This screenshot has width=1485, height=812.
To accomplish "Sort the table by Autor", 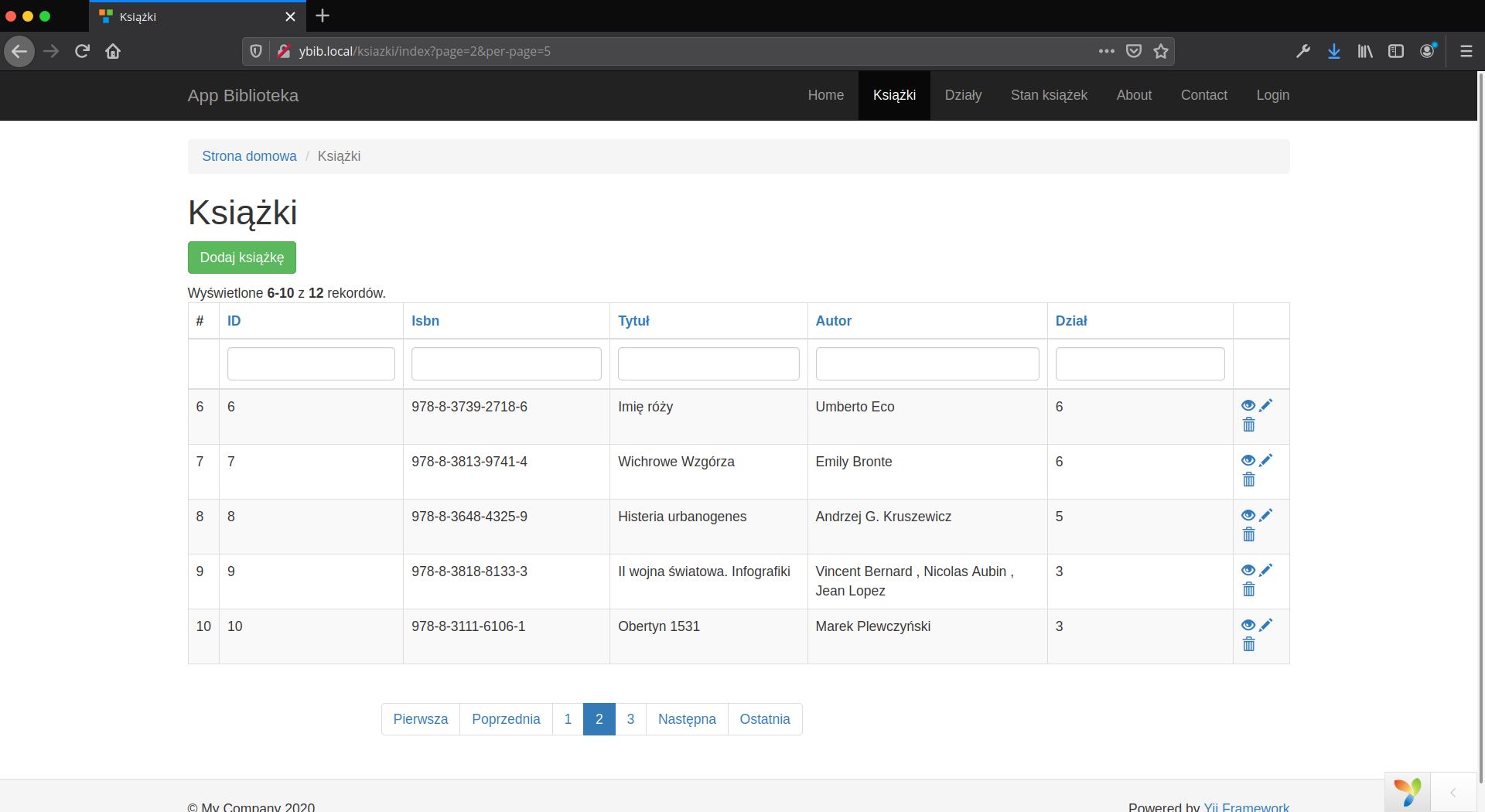I will [x=833, y=321].
